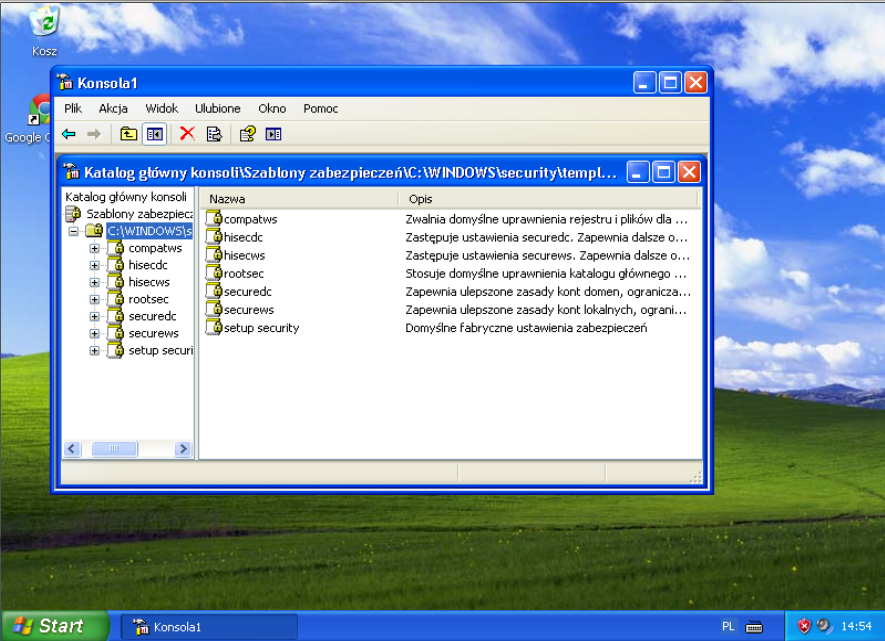The height and width of the screenshot is (641, 885).
Task: Open the Widok menu
Action: click(x=161, y=108)
